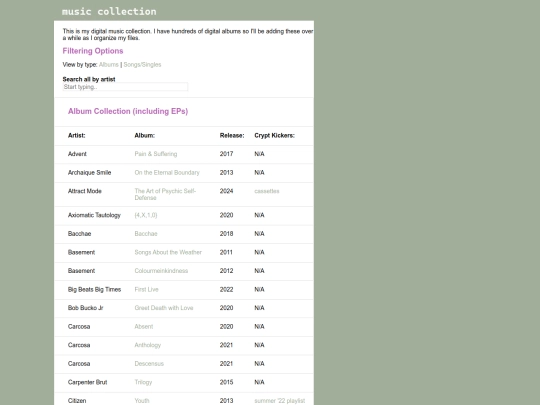Select the Album column header
The width and height of the screenshot is (540, 405).
click(x=145, y=136)
